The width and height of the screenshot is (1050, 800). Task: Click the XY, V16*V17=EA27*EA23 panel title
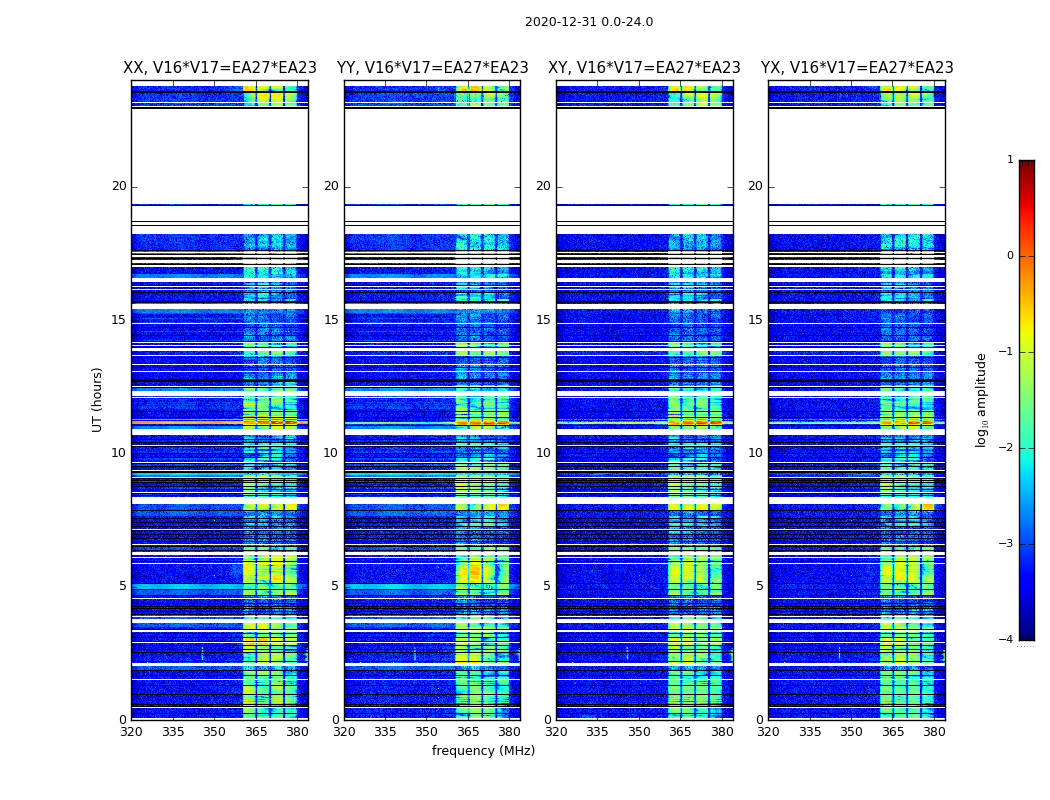(644, 68)
